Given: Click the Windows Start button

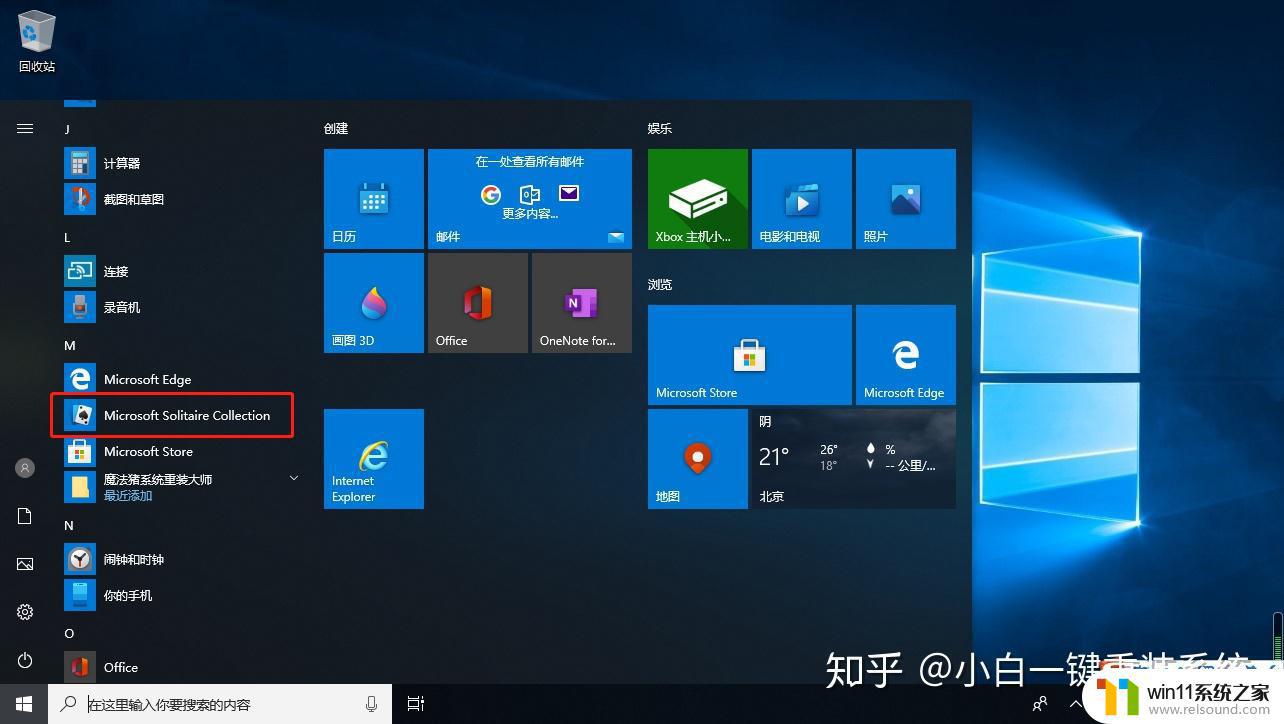Looking at the screenshot, I should (24, 704).
